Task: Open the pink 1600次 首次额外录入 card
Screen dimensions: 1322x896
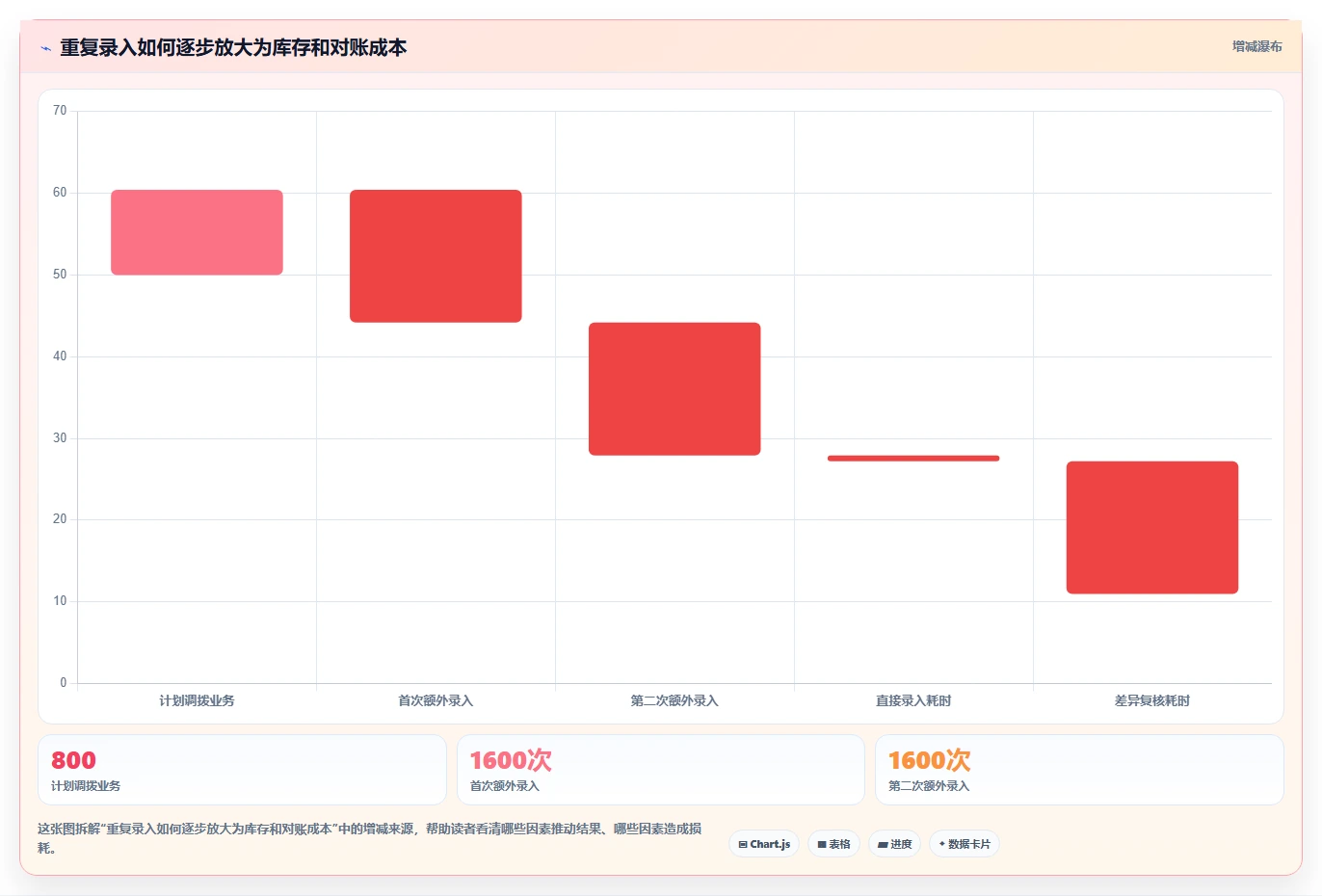Action: pyautogui.click(x=660, y=770)
